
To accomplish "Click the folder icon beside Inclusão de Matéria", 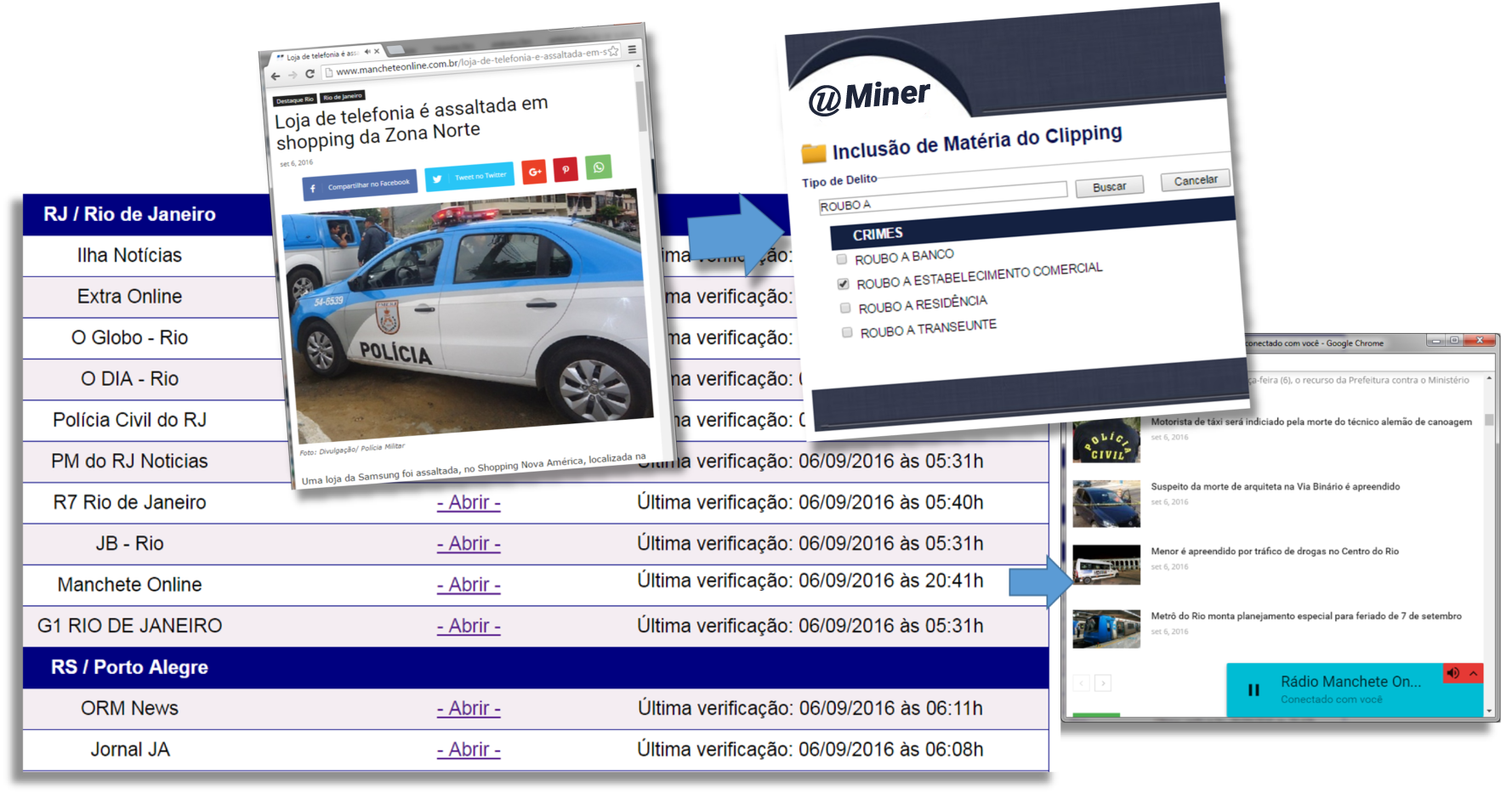I will click(814, 154).
